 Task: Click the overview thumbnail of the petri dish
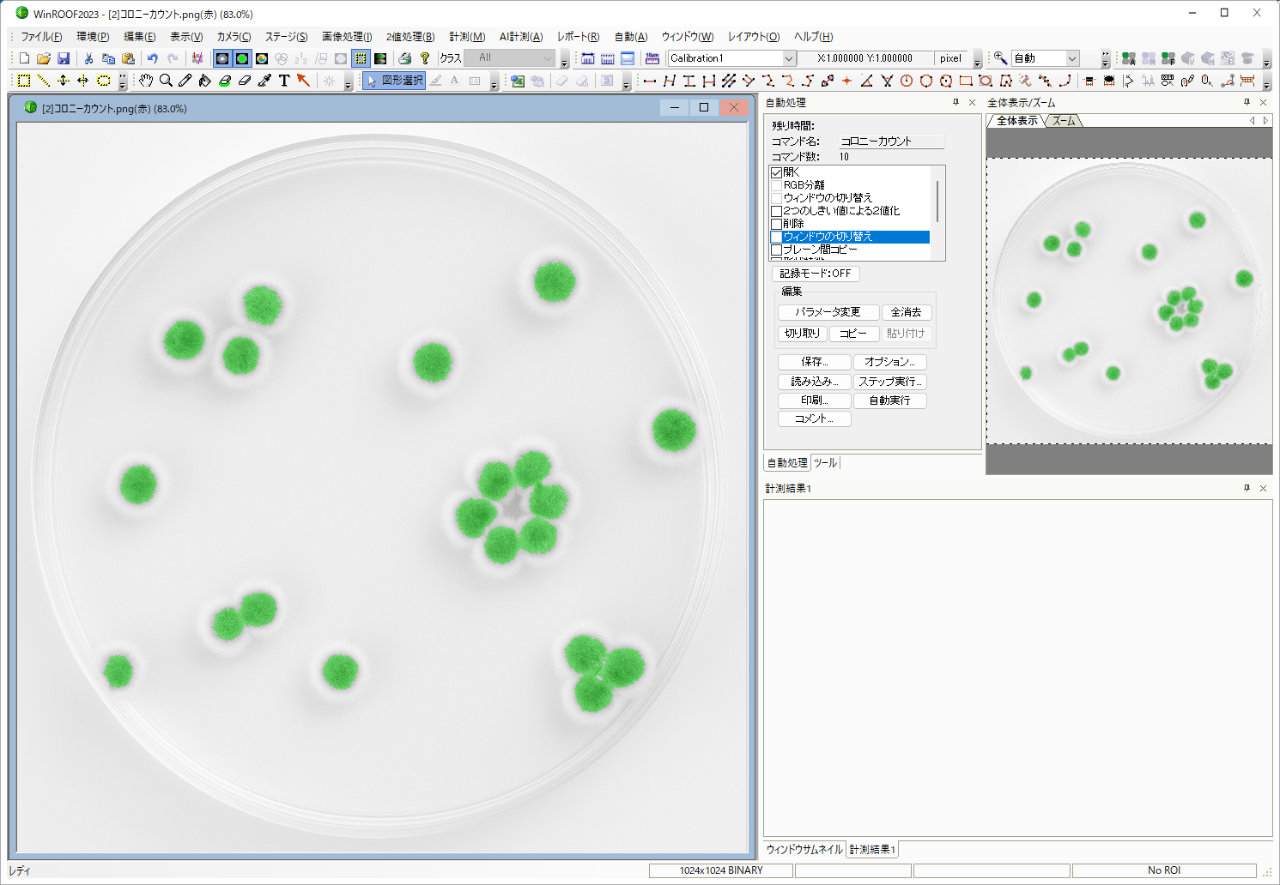(1128, 300)
